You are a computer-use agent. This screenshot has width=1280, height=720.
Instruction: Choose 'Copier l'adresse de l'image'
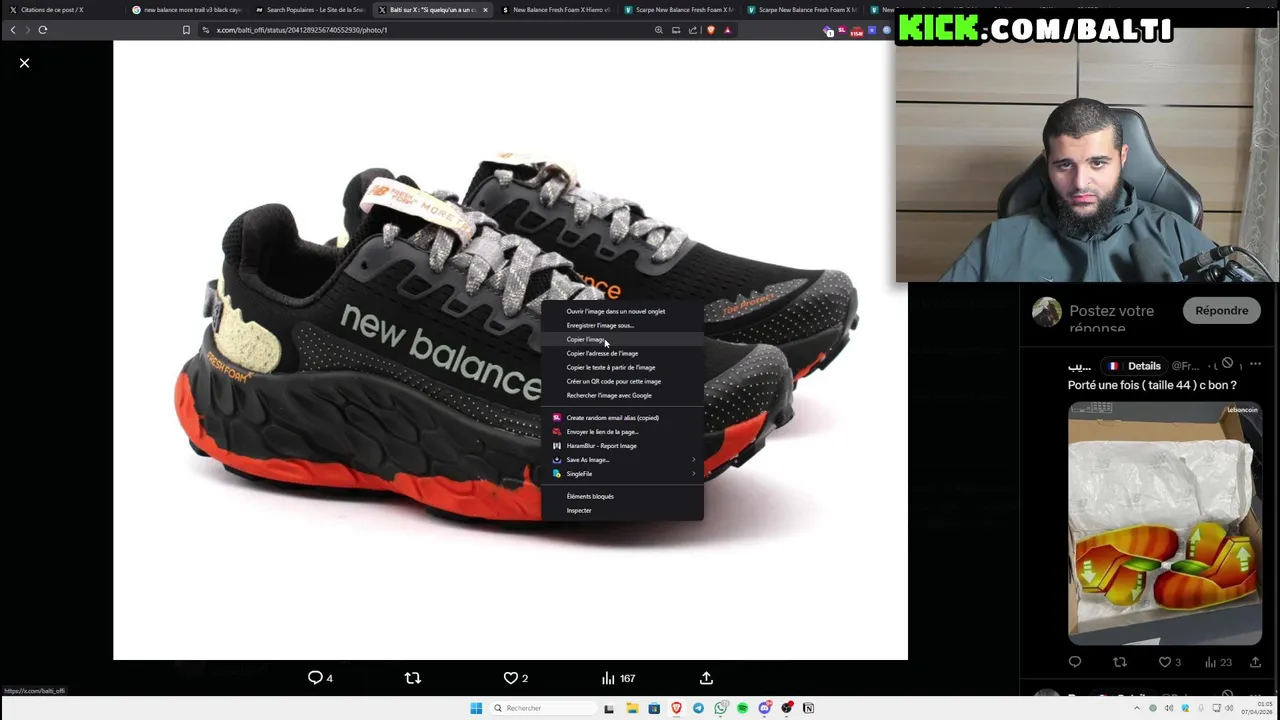[622, 353]
